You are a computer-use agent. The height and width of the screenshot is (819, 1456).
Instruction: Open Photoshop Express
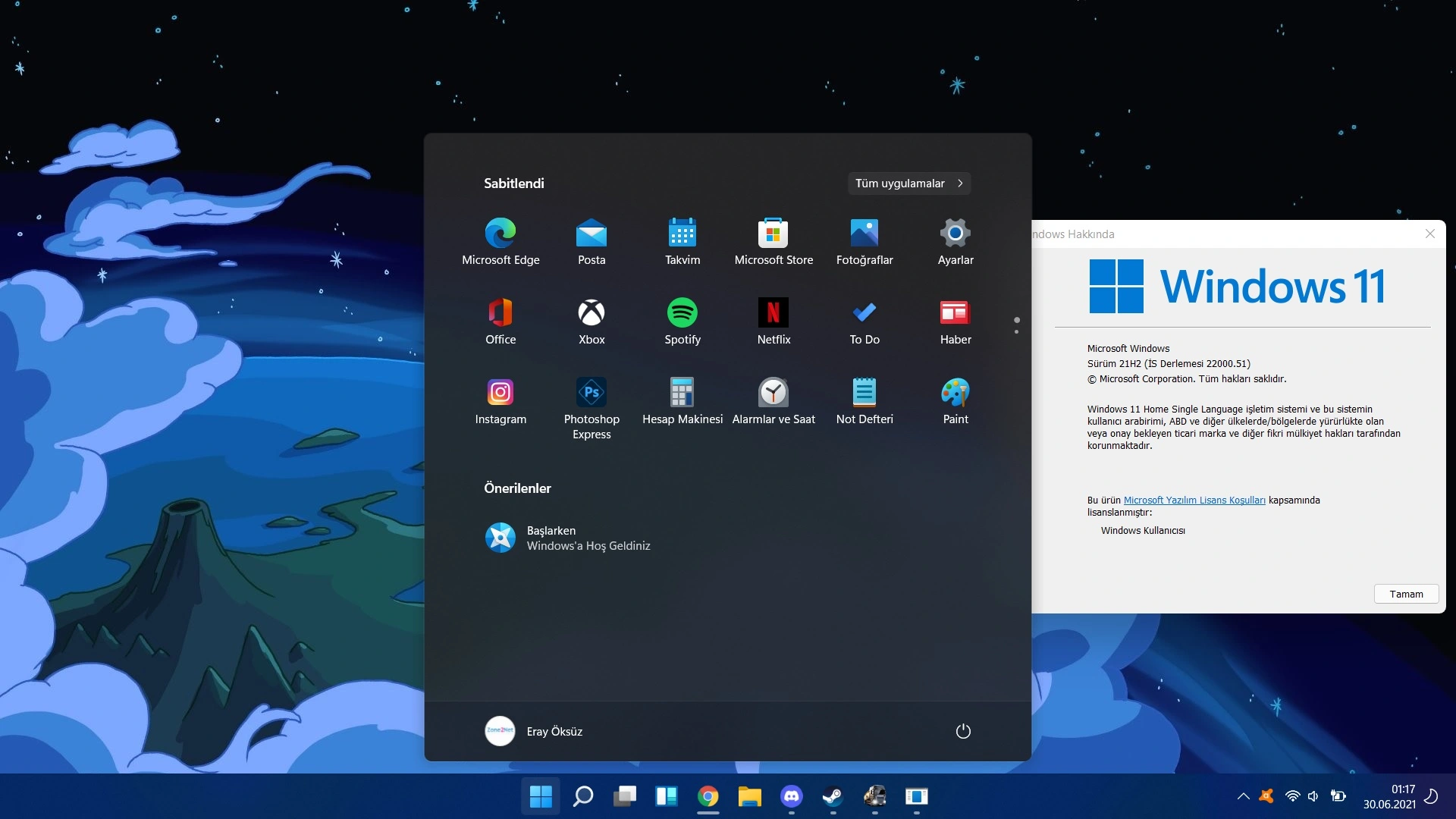point(591,409)
